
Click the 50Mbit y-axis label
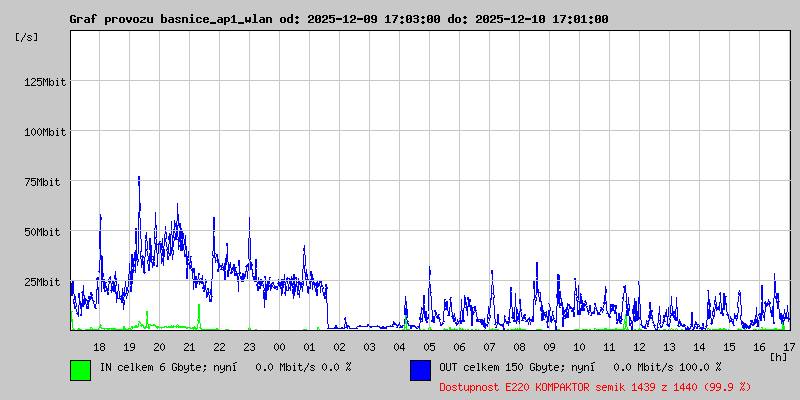point(46,232)
